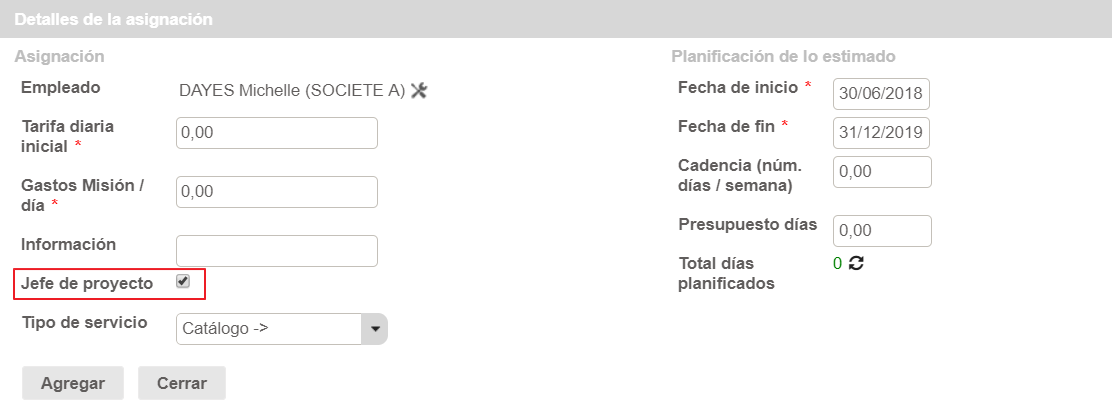1112x402 pixels.
Task: Select the Gastos Misión / día input
Action: tap(276, 191)
